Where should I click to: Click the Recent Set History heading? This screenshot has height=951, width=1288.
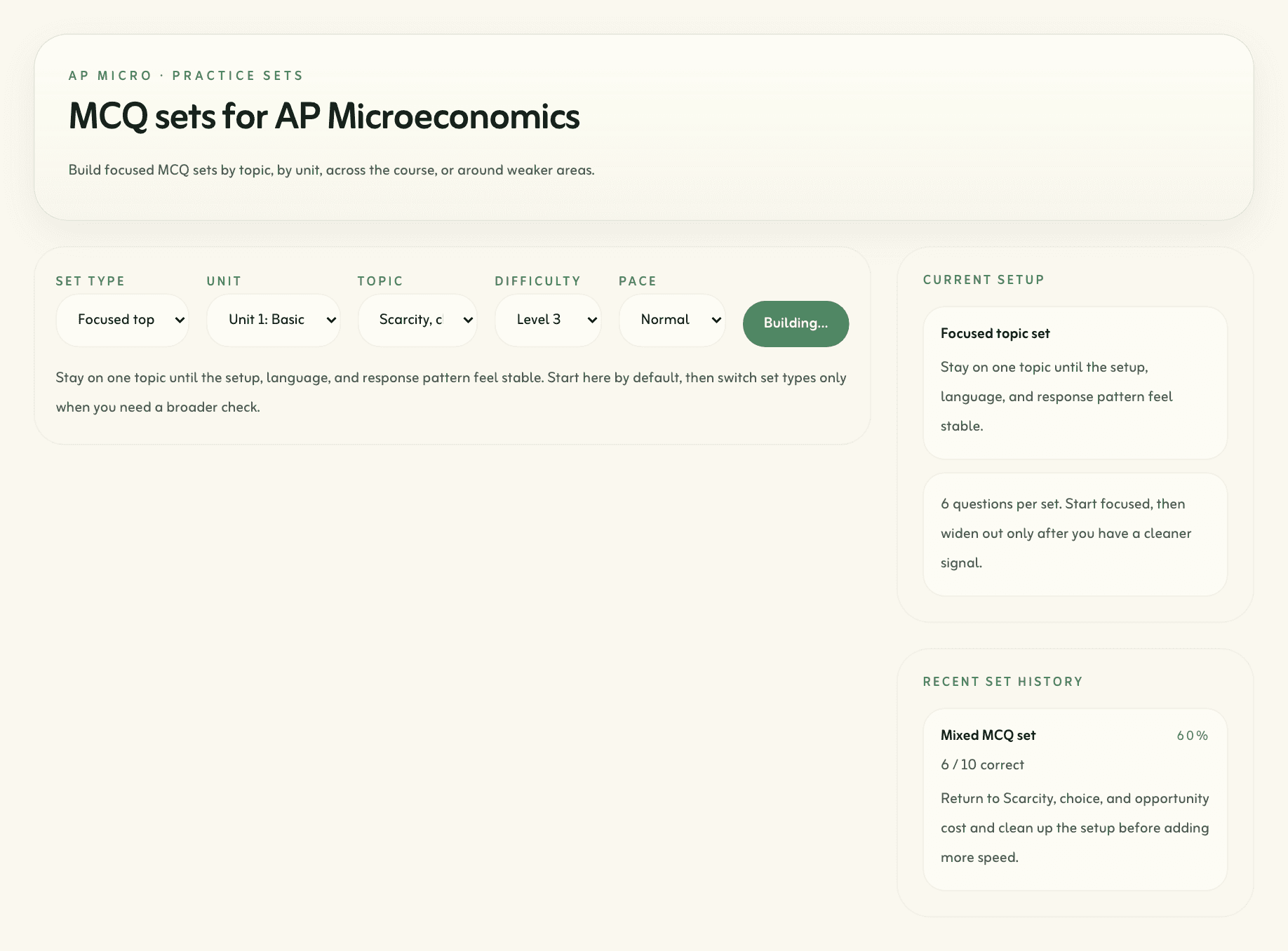pyautogui.click(x=1002, y=682)
